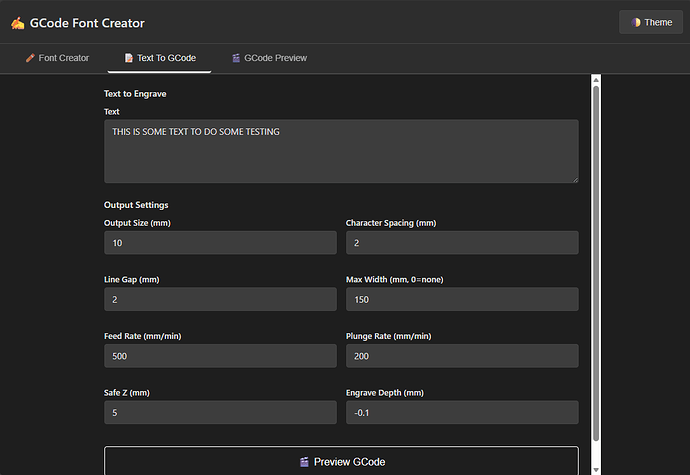The height and width of the screenshot is (475, 690).
Task: Select the Line Gap input field
Action: [x=220, y=299]
